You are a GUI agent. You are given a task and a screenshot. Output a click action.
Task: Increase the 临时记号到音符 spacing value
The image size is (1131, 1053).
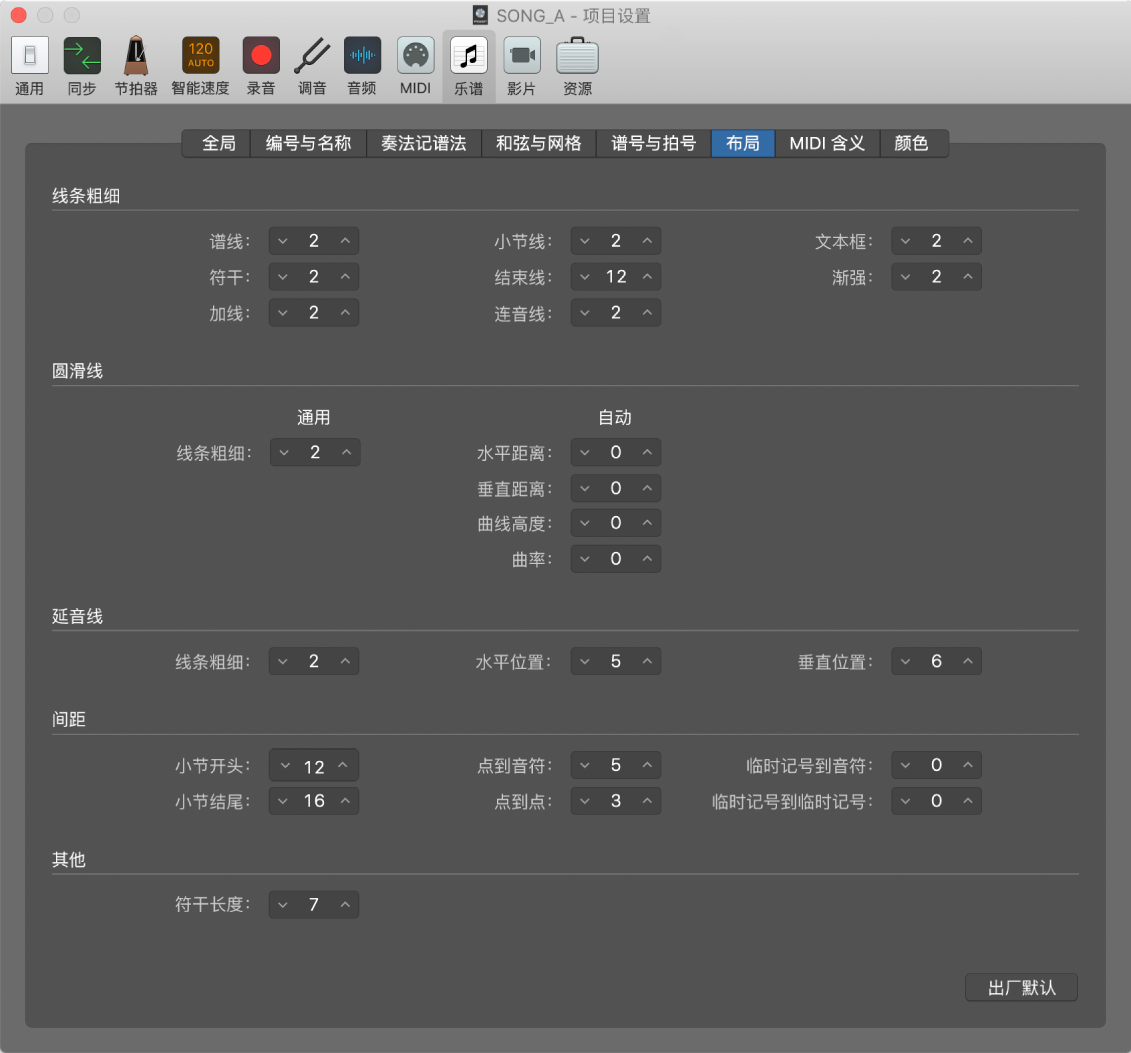tap(968, 765)
